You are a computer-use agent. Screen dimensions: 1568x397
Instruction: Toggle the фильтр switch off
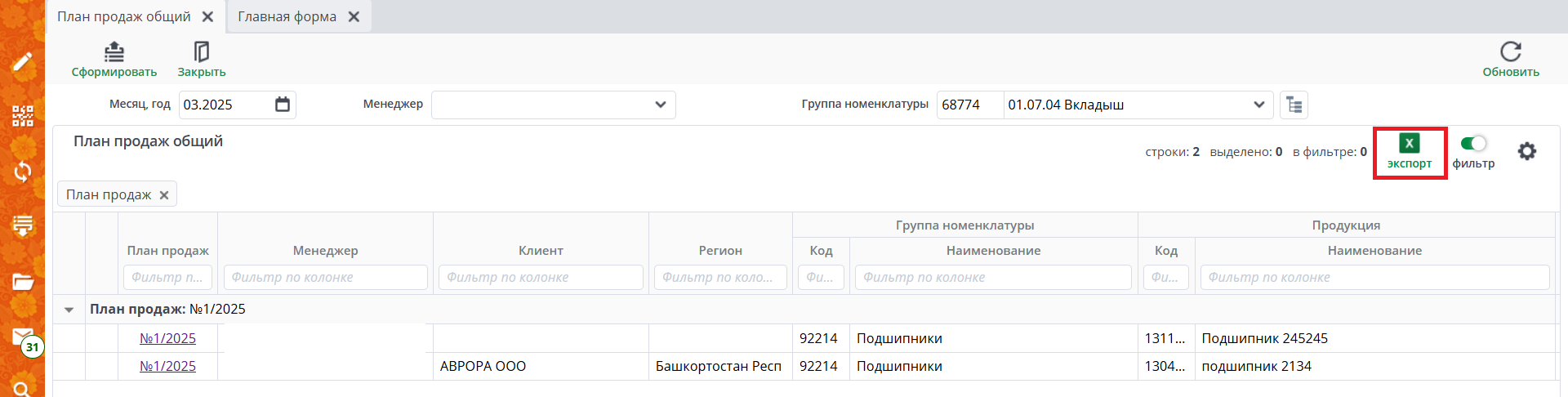[x=1473, y=144]
